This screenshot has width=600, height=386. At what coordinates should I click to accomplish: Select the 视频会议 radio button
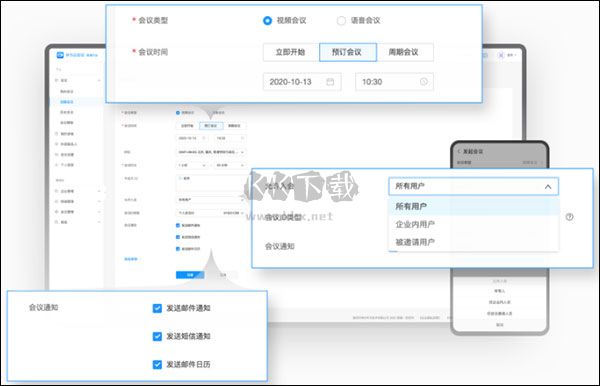coord(267,21)
